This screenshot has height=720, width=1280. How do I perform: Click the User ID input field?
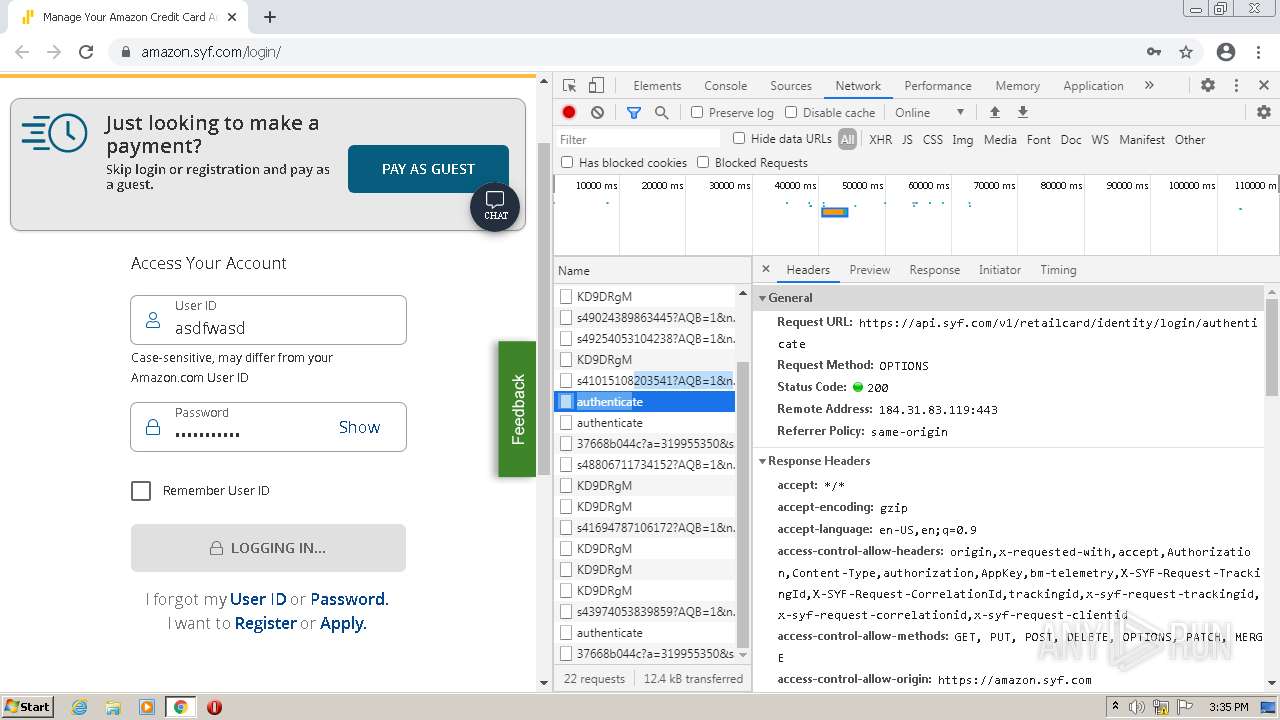268,320
